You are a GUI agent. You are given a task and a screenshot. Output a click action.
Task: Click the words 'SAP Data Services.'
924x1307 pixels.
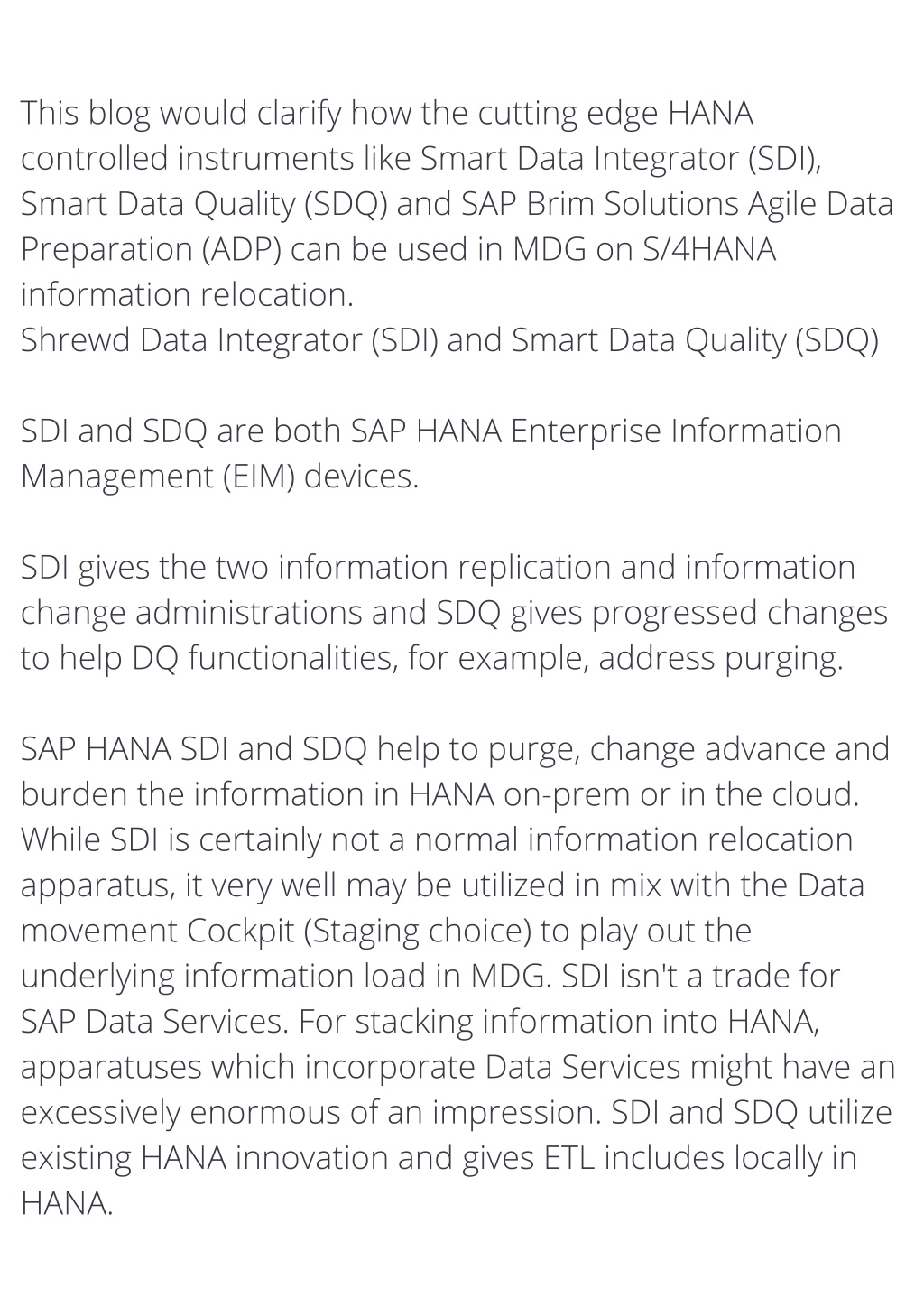click(153, 1021)
